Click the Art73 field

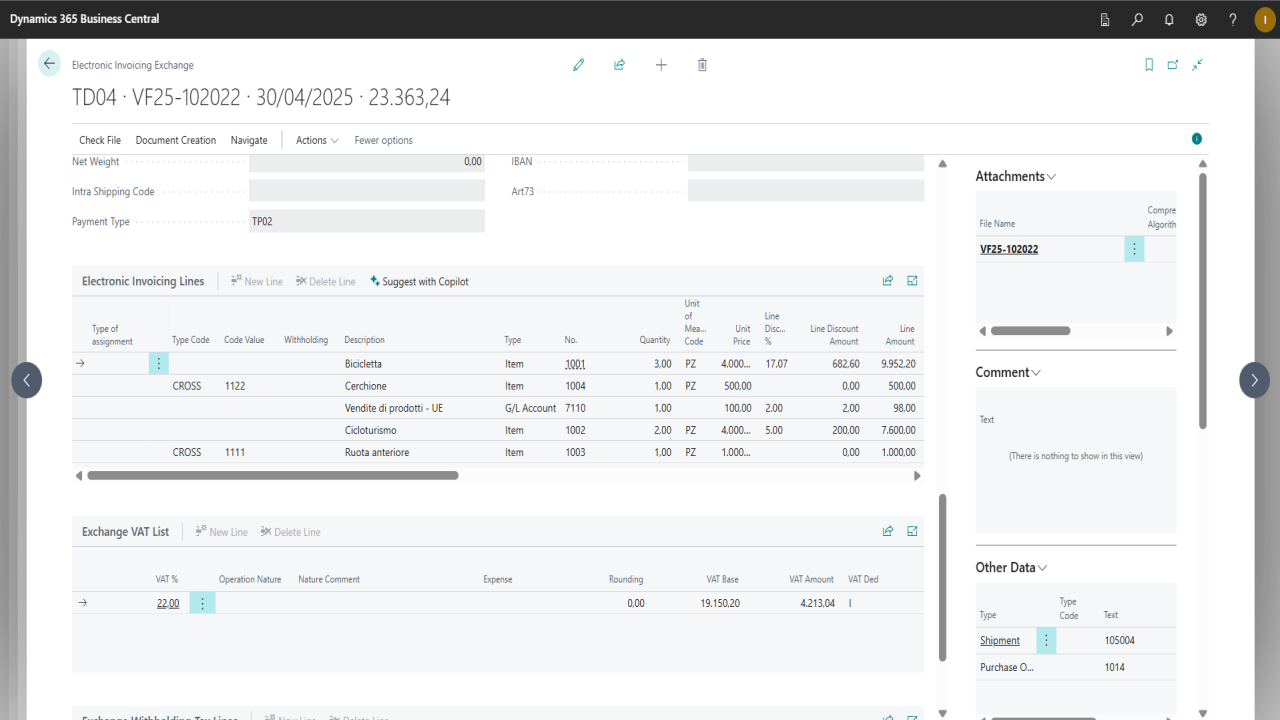[x=806, y=191]
